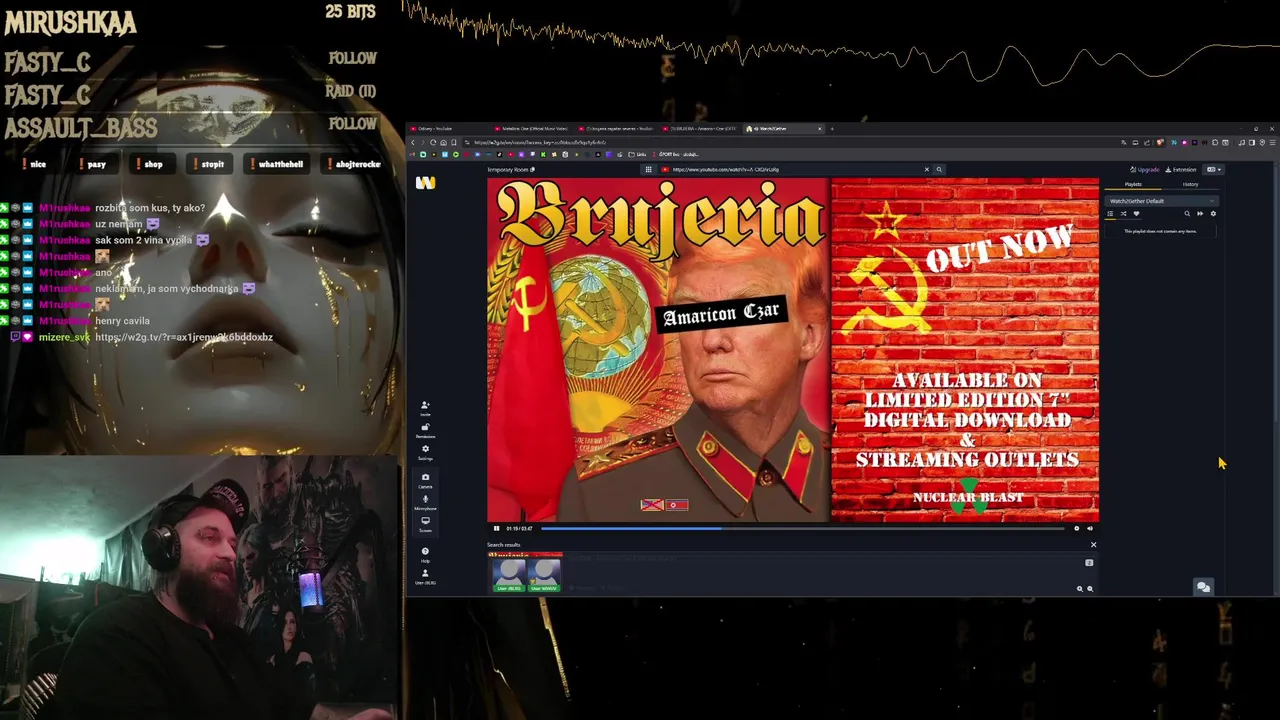
Task: Open the apps grid next to the URL field
Action: (648, 170)
